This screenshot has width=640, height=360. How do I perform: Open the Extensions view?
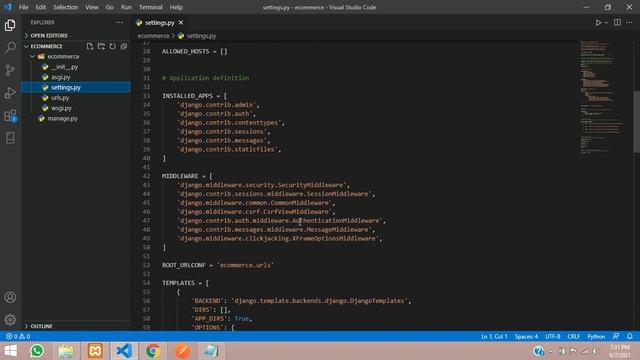tap(10, 116)
